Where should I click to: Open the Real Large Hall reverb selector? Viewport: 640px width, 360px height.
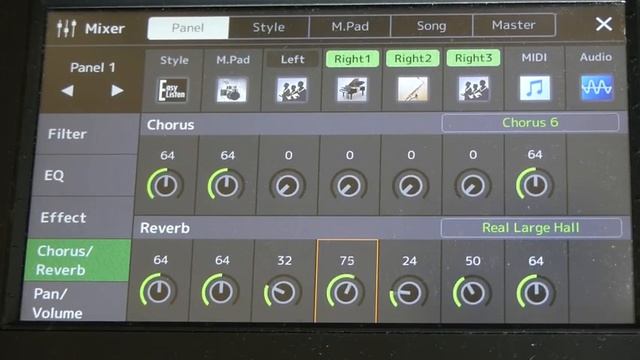[531, 228]
